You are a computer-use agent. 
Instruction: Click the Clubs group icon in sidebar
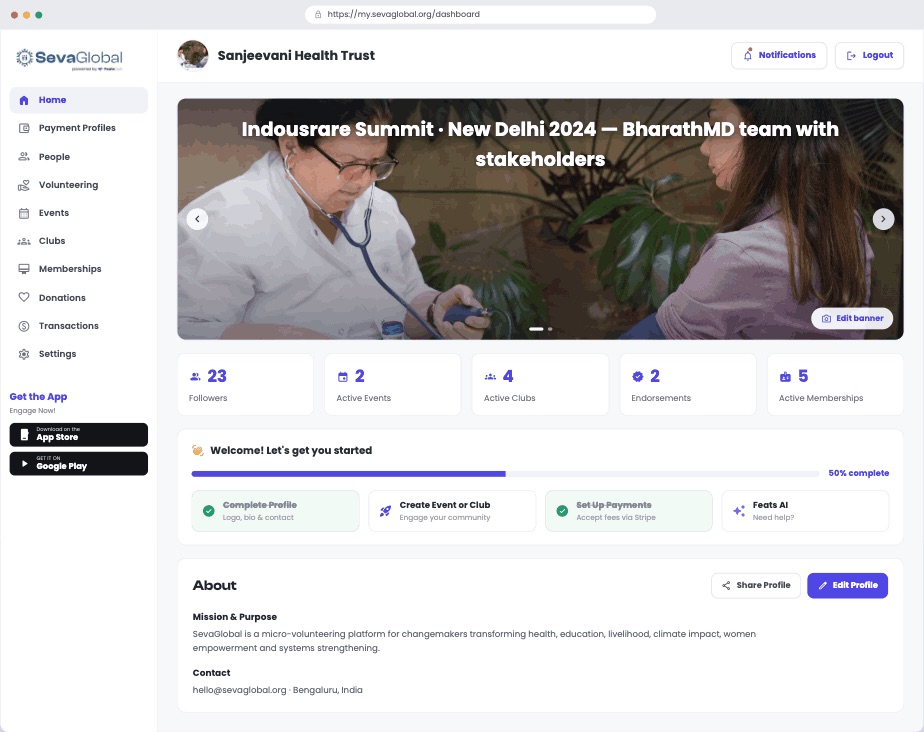click(x=24, y=241)
